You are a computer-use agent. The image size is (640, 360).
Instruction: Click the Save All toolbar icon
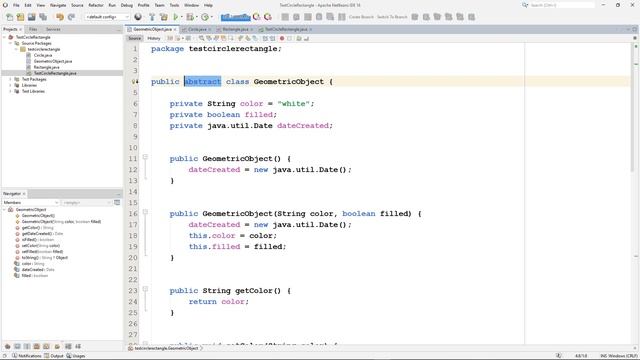[43, 17]
